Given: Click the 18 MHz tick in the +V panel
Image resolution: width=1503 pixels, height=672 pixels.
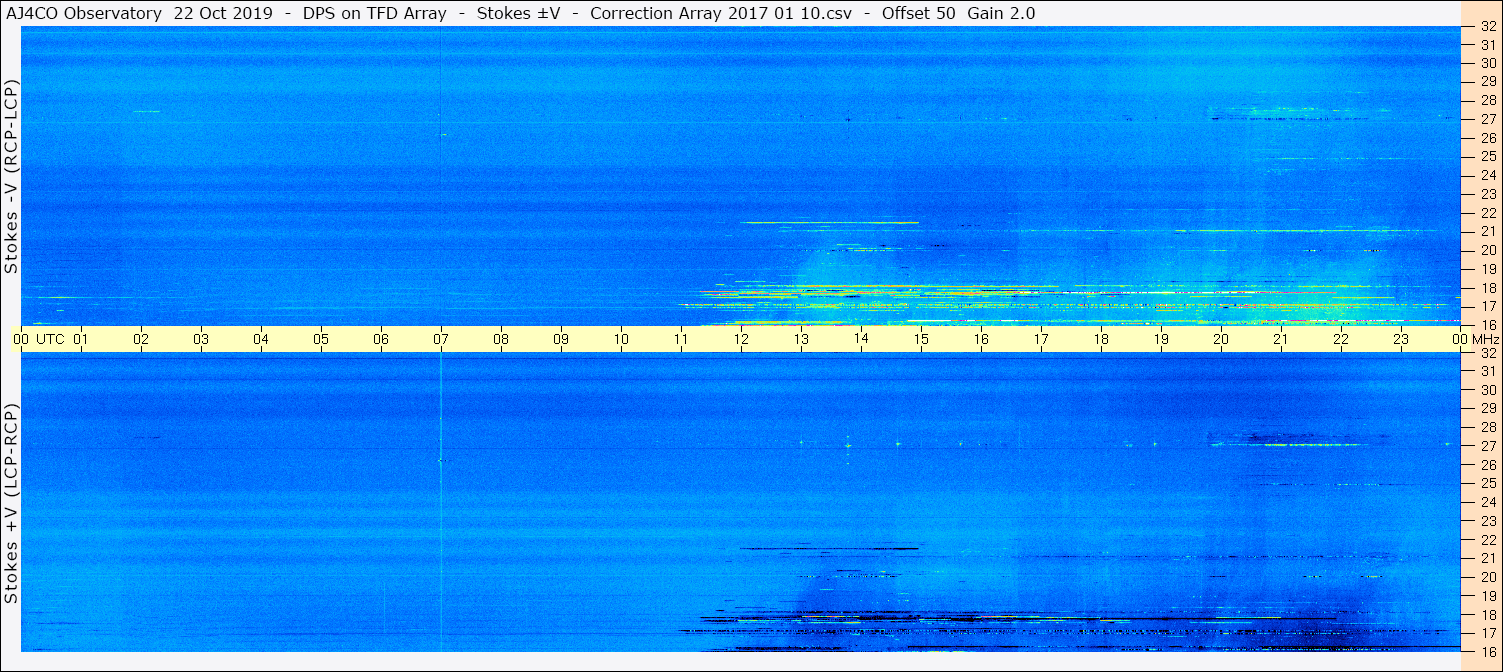Looking at the screenshot, I should tap(1488, 615).
